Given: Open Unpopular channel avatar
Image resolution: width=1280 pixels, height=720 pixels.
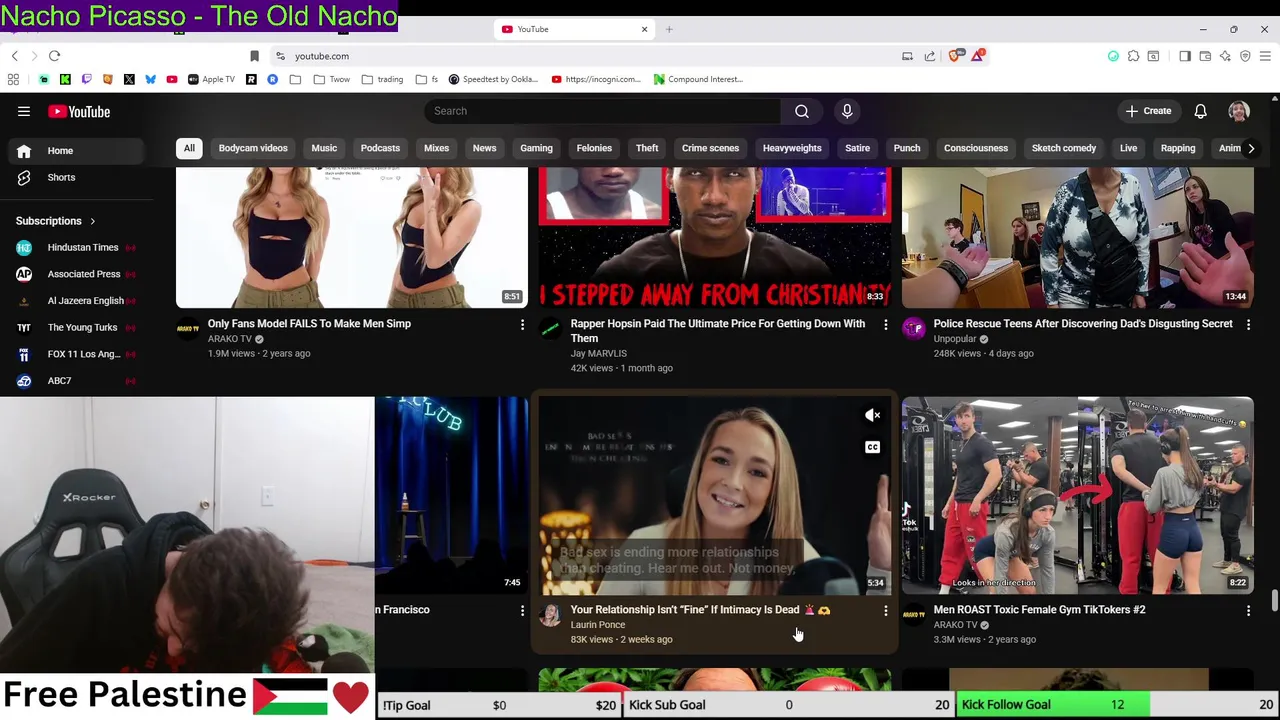Looking at the screenshot, I should tap(914, 330).
